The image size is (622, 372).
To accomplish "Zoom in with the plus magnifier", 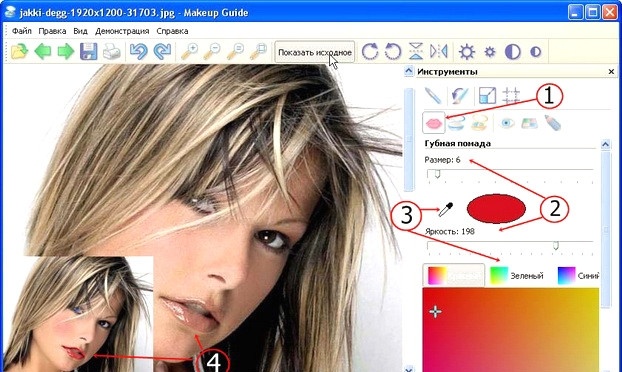I will pos(189,52).
